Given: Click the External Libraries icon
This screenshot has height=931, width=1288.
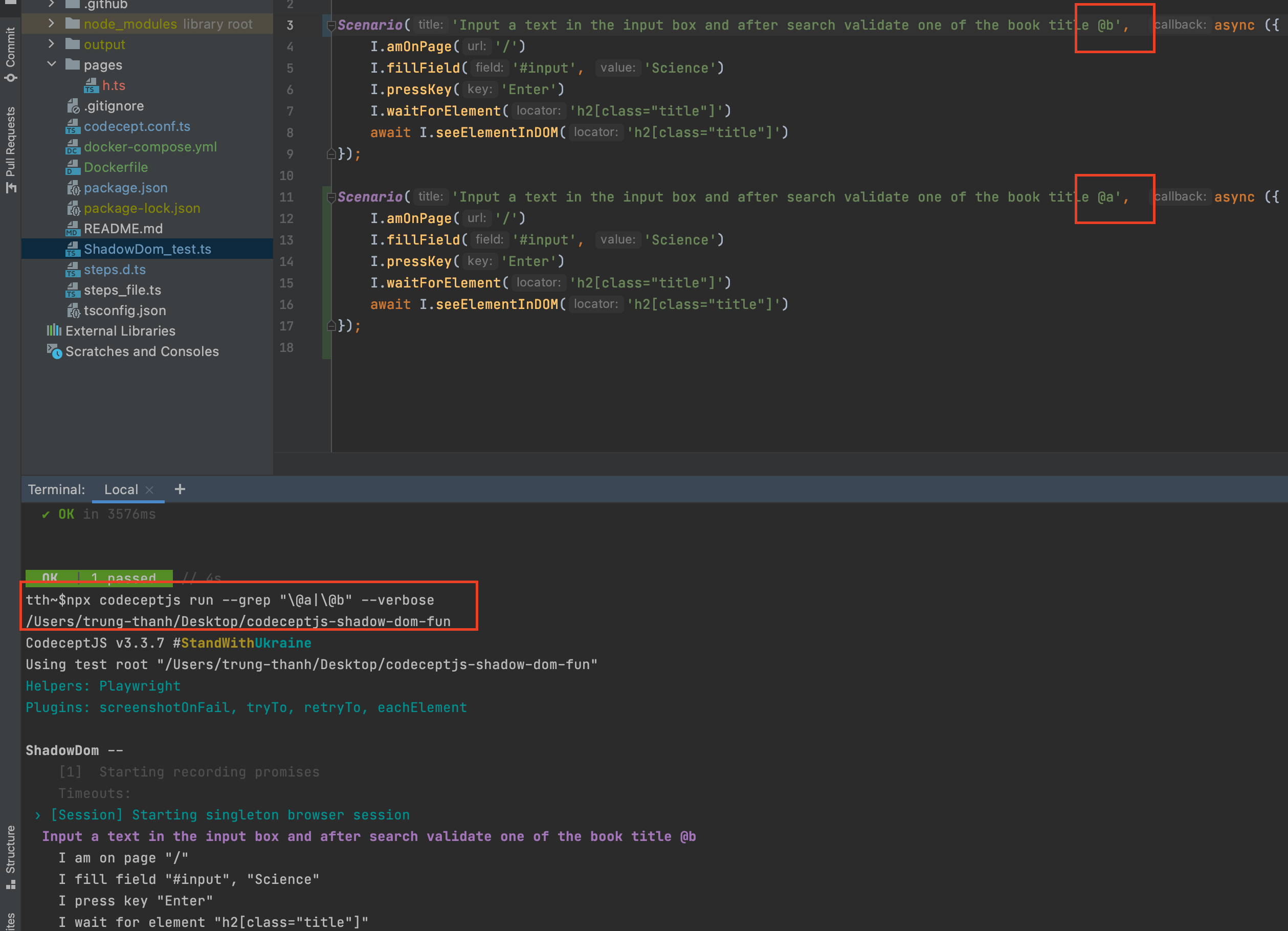Looking at the screenshot, I should coord(54,330).
